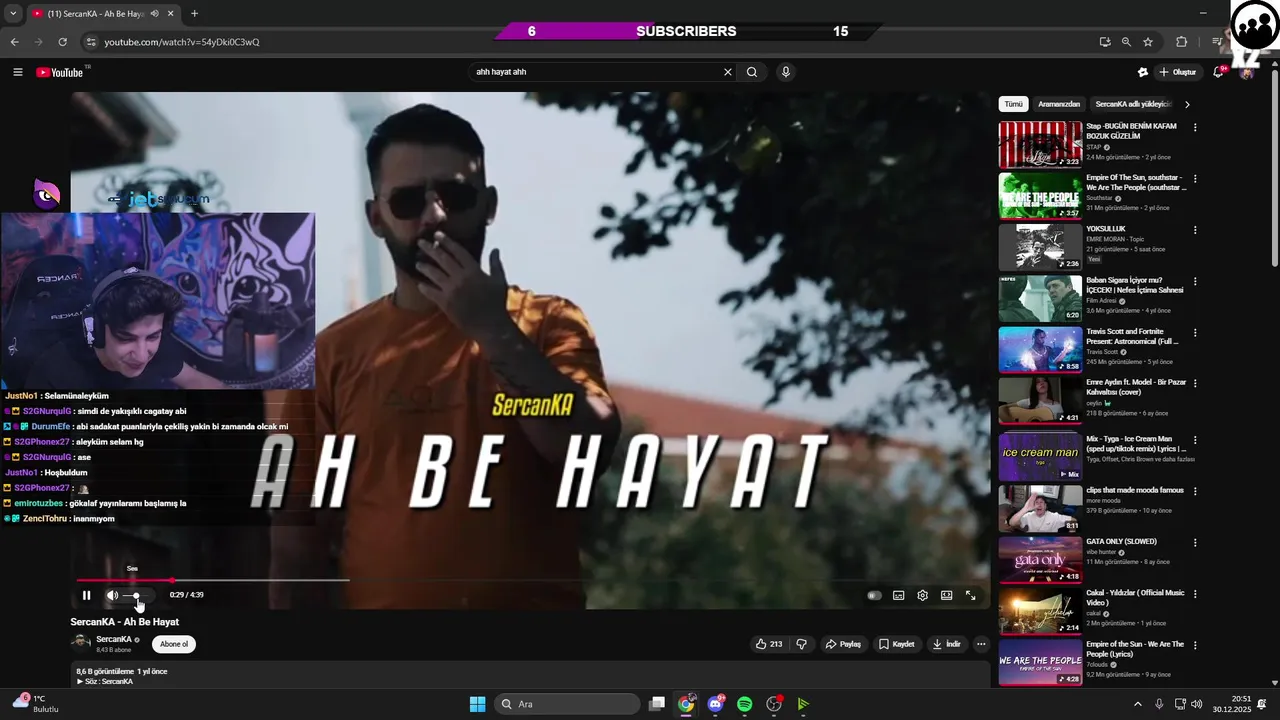1280x720 pixels.
Task: Open the site info icon in address bar
Action: (91, 42)
